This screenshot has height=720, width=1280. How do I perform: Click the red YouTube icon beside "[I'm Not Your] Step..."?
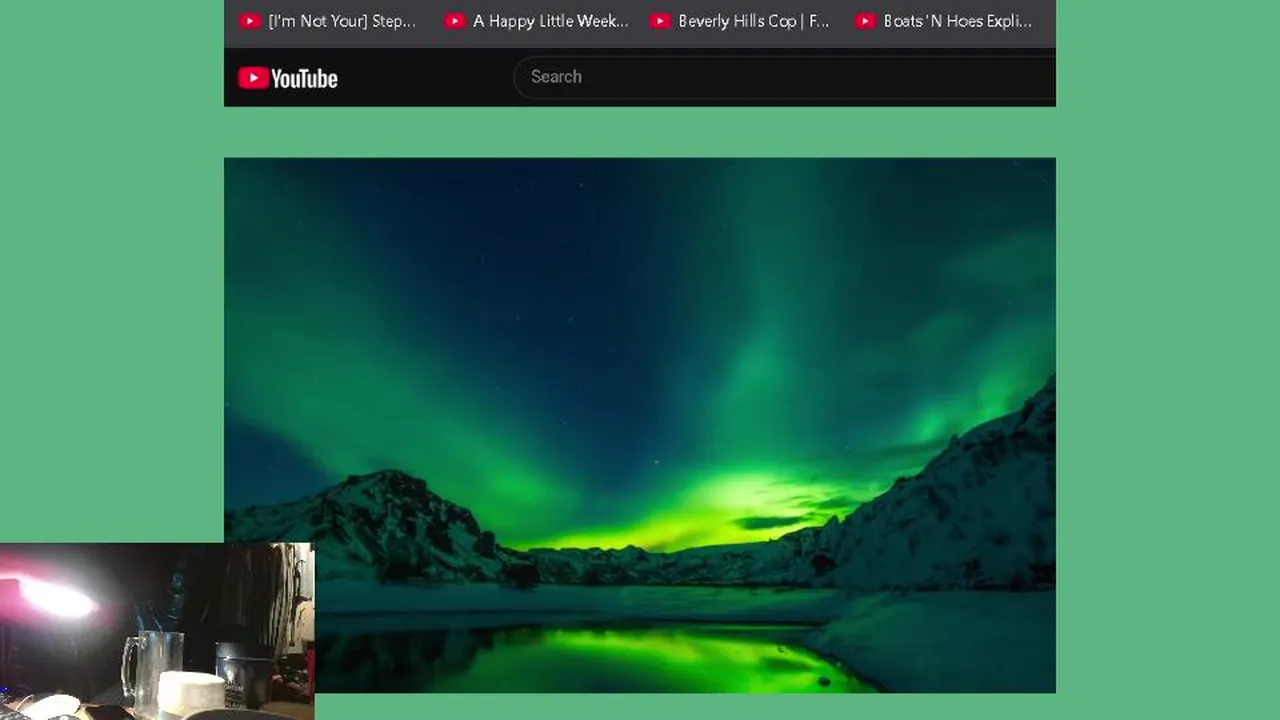tap(250, 21)
